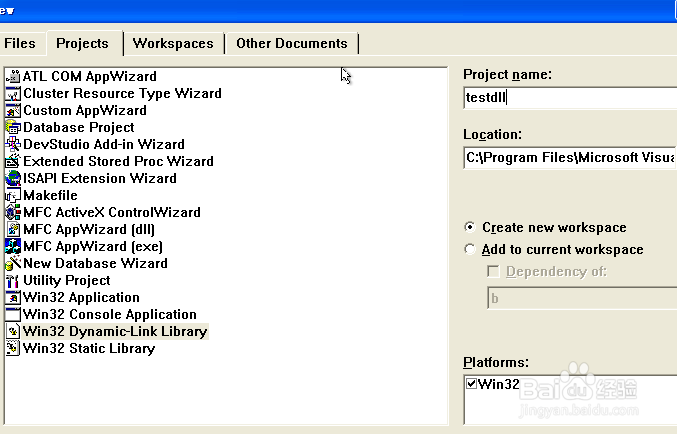Select the Makefile project type
This screenshot has width=677, height=434.
(x=50, y=195)
